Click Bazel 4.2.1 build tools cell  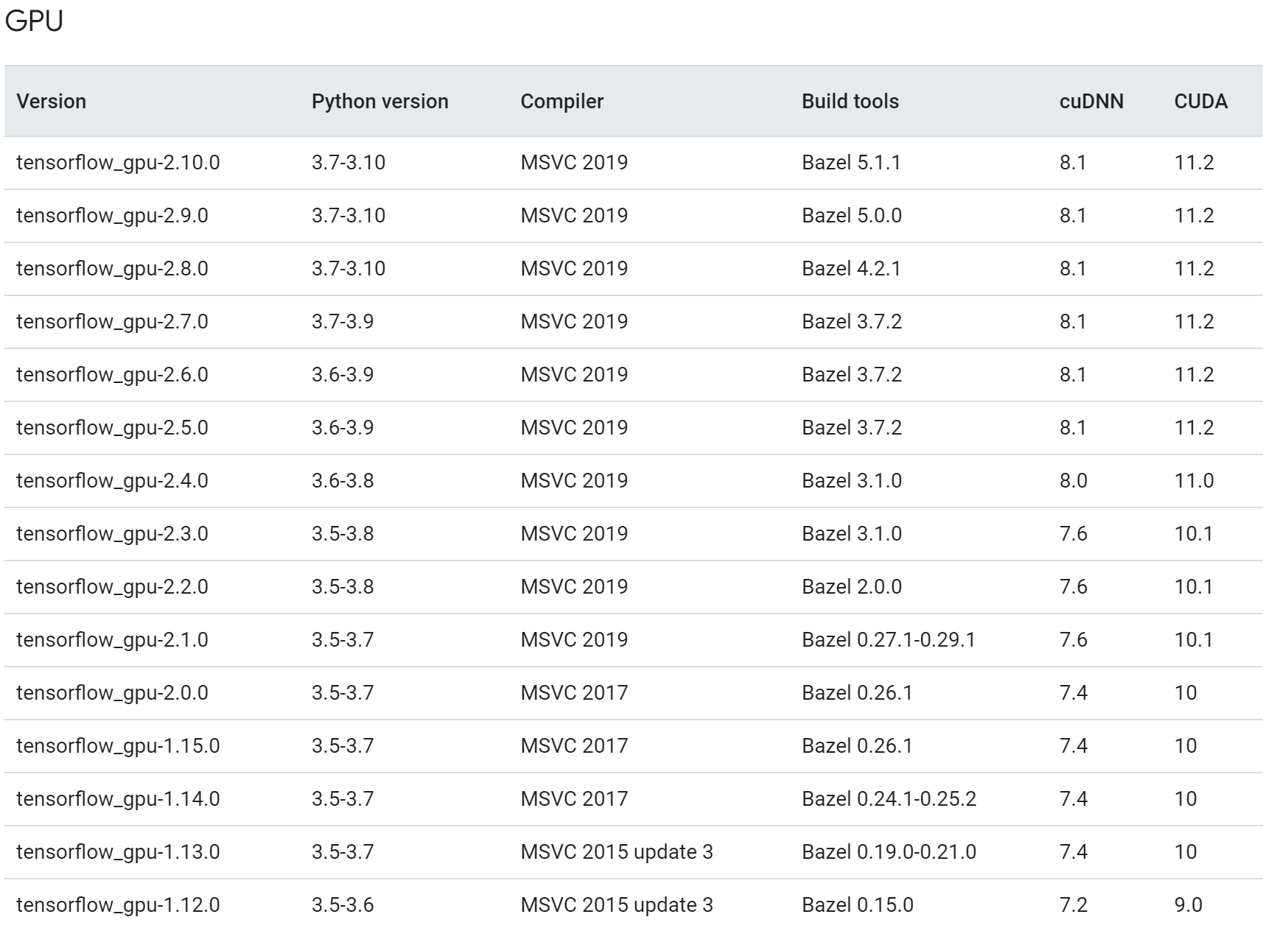tap(851, 269)
